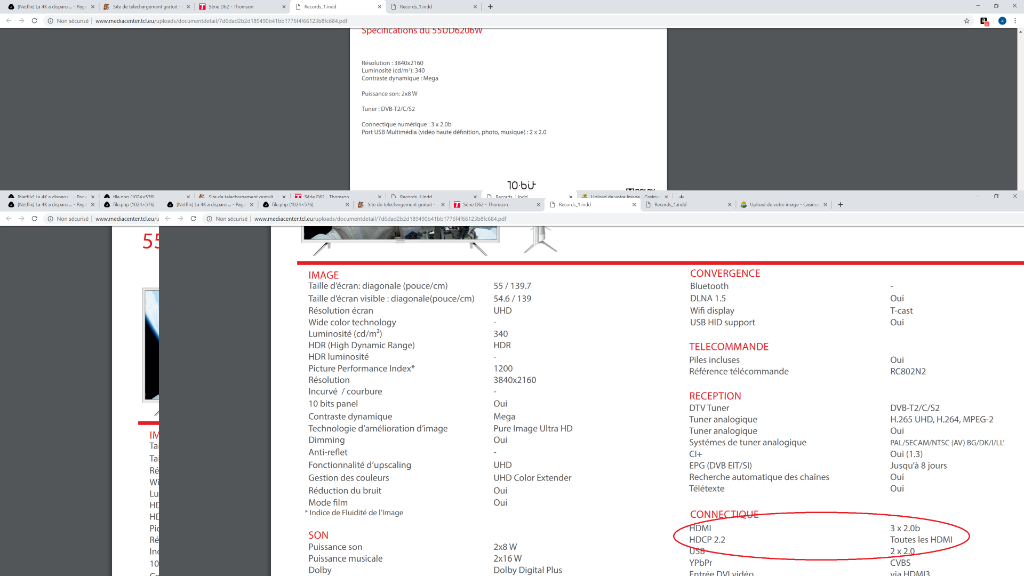Open the blue user profile avatar
The height and width of the screenshot is (576, 1024).
[x=1002, y=20]
